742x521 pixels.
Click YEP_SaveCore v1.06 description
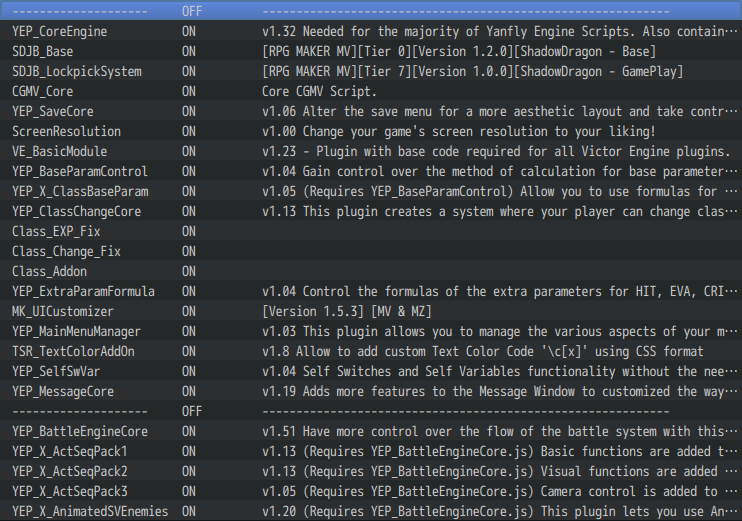point(500,111)
